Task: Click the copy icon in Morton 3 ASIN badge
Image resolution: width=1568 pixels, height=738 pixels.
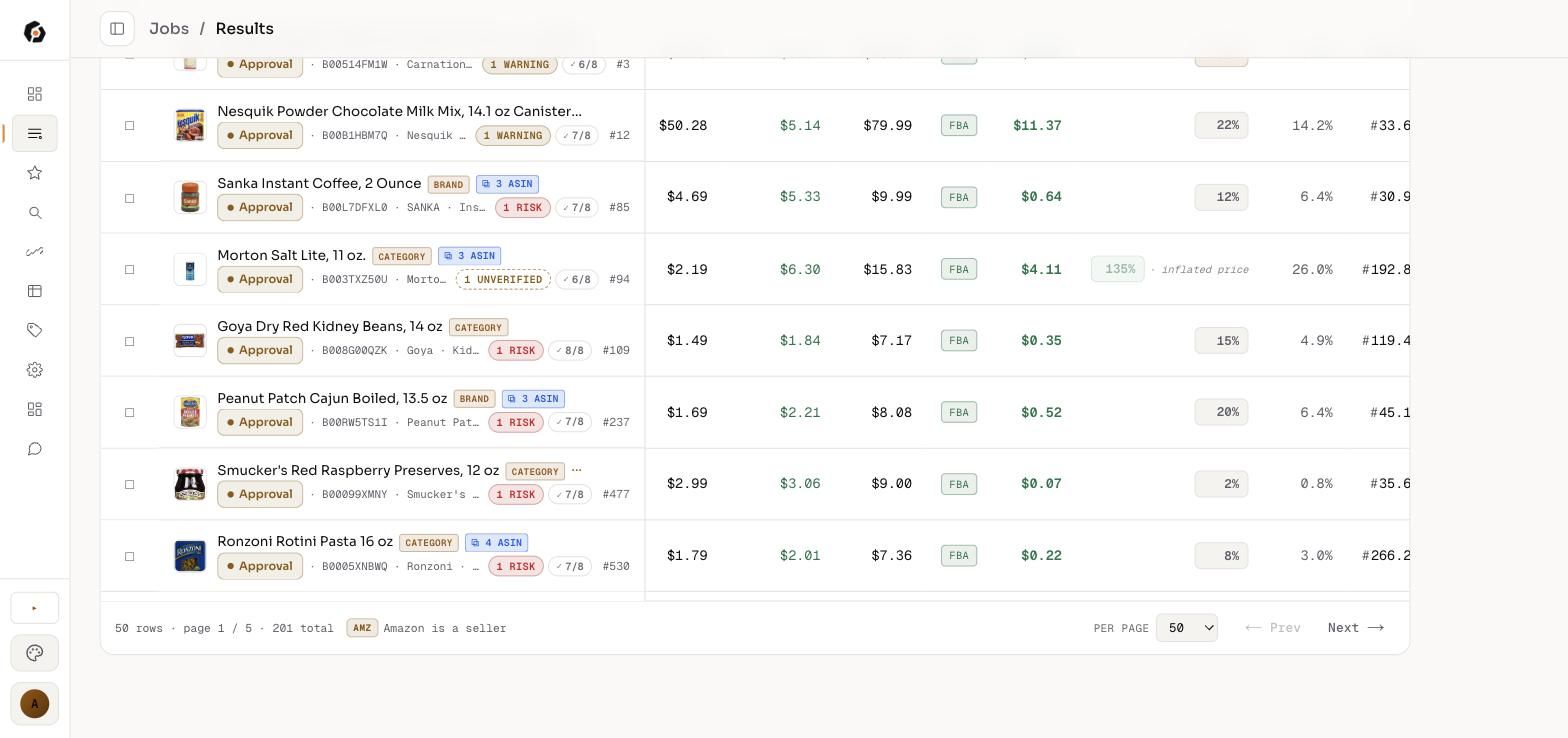Action: tap(448, 256)
